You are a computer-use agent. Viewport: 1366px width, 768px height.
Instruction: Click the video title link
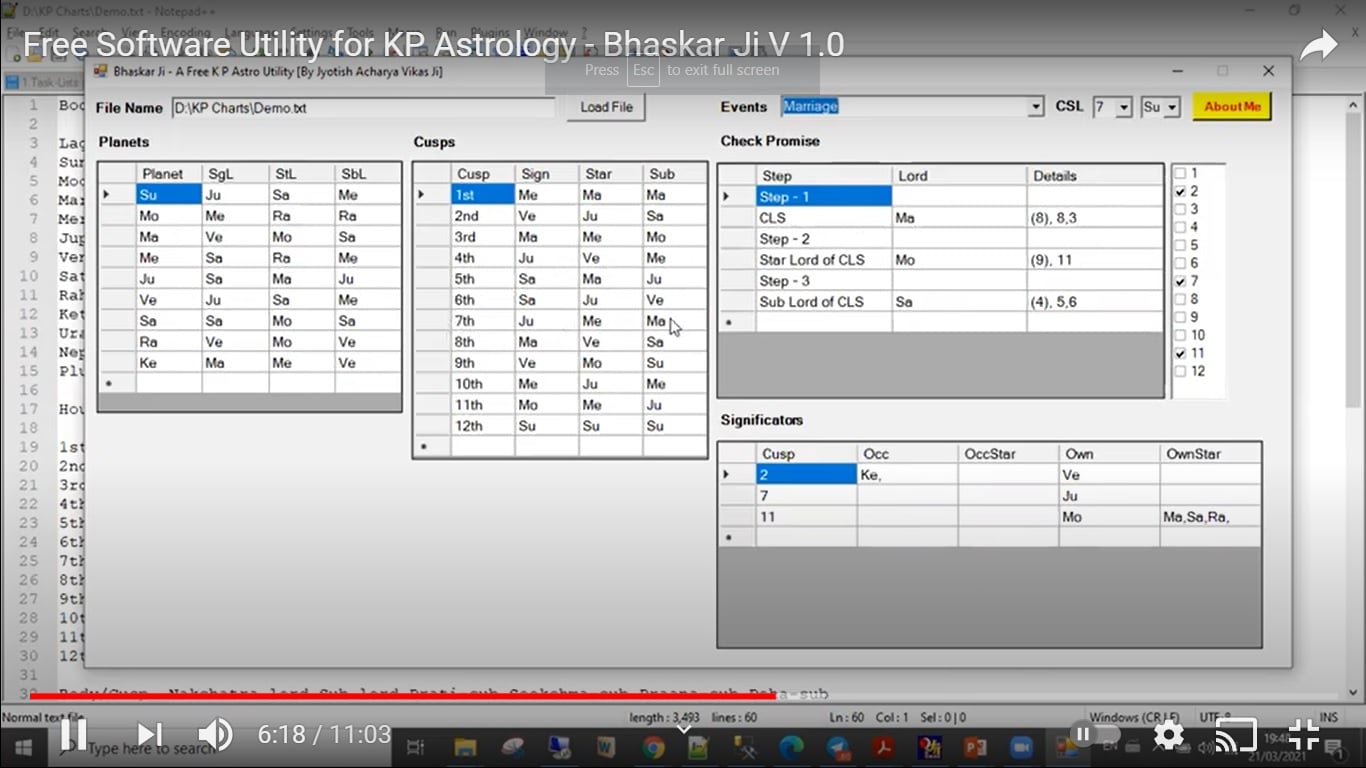point(434,45)
